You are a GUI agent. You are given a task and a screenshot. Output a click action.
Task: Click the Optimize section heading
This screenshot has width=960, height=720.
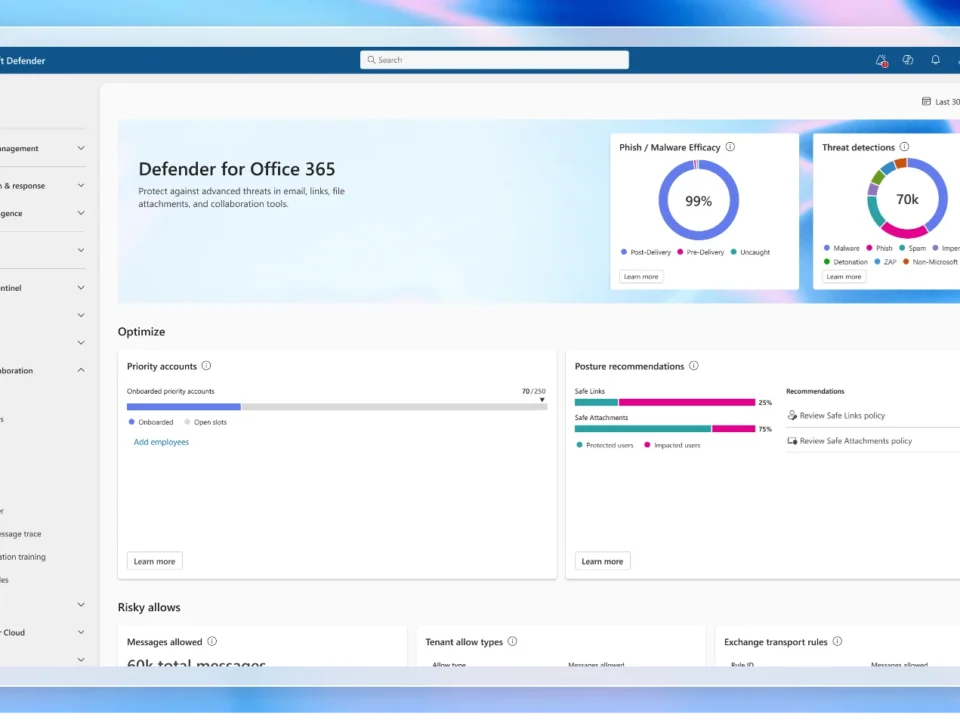point(141,331)
